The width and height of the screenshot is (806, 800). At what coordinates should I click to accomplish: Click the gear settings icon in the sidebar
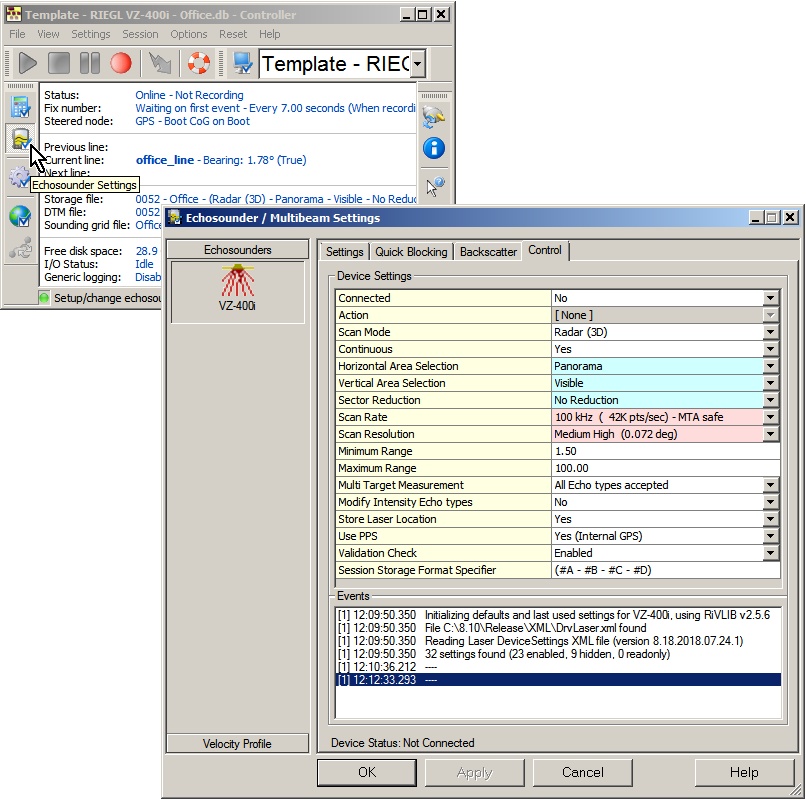18,178
